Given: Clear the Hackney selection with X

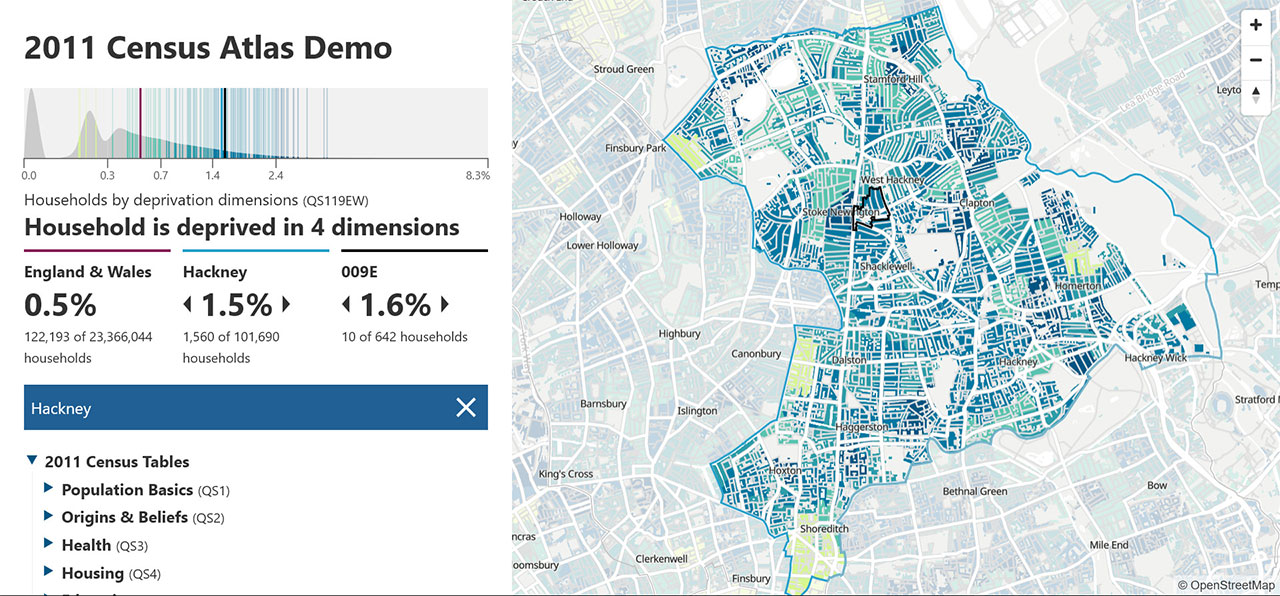Looking at the screenshot, I should (x=466, y=407).
